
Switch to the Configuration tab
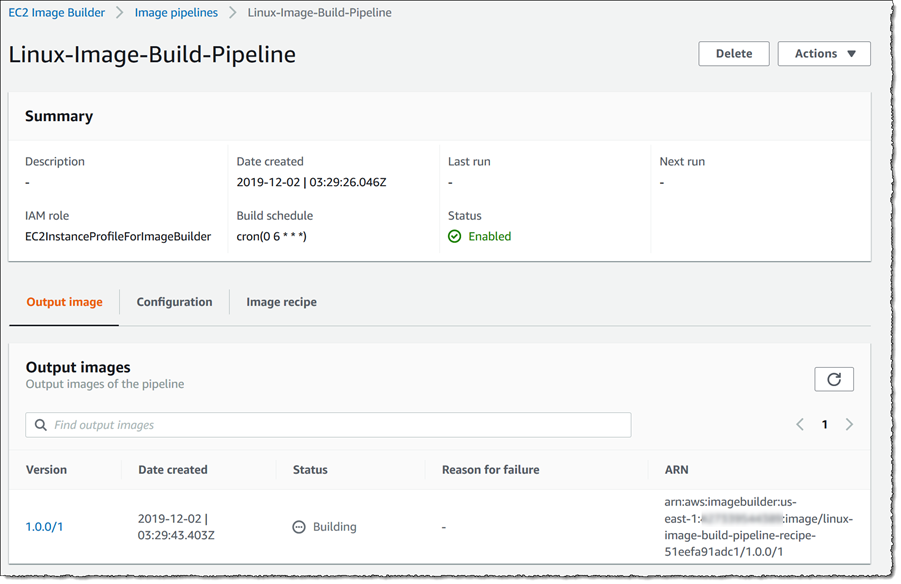pyautogui.click(x=174, y=302)
